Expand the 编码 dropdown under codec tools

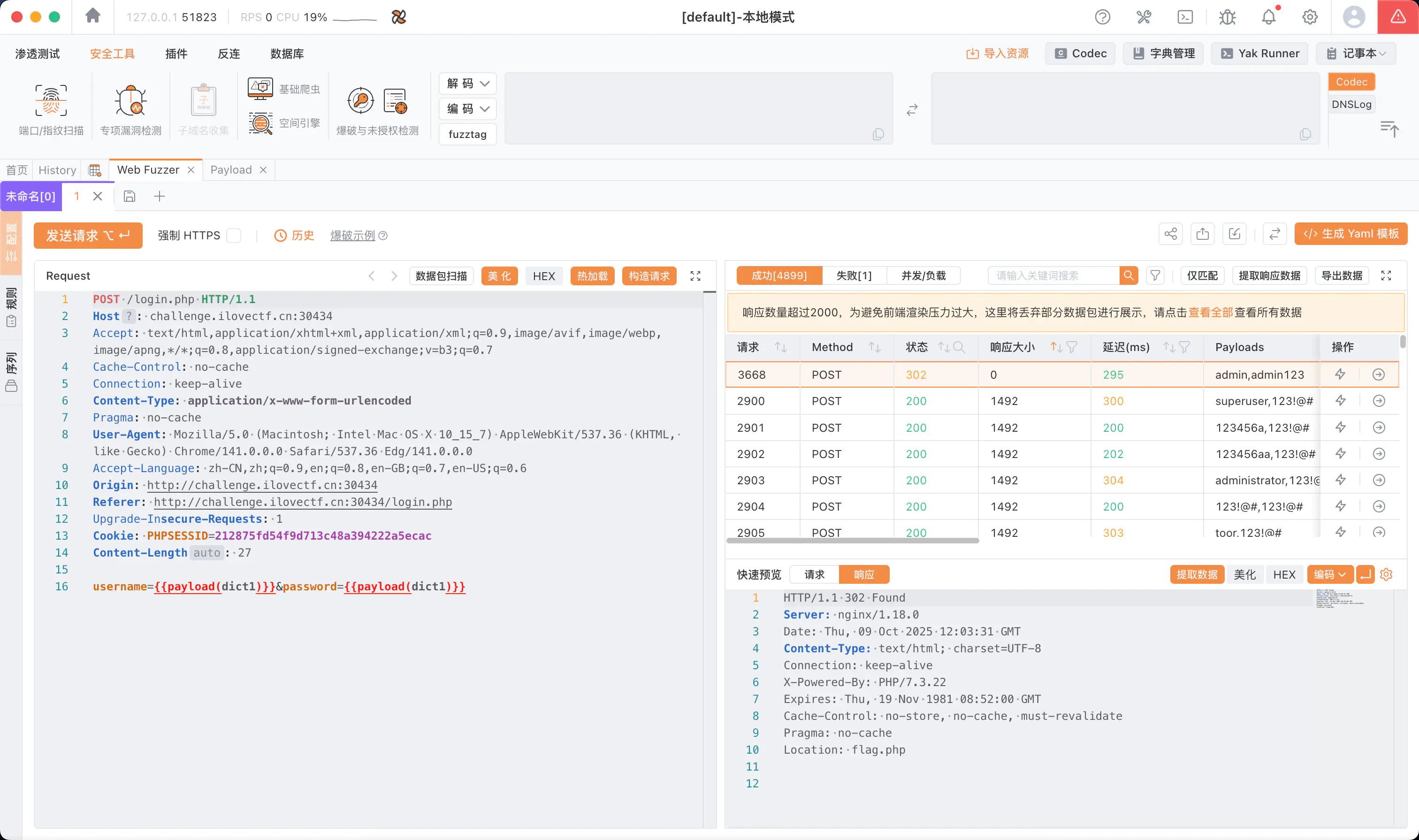[467, 109]
